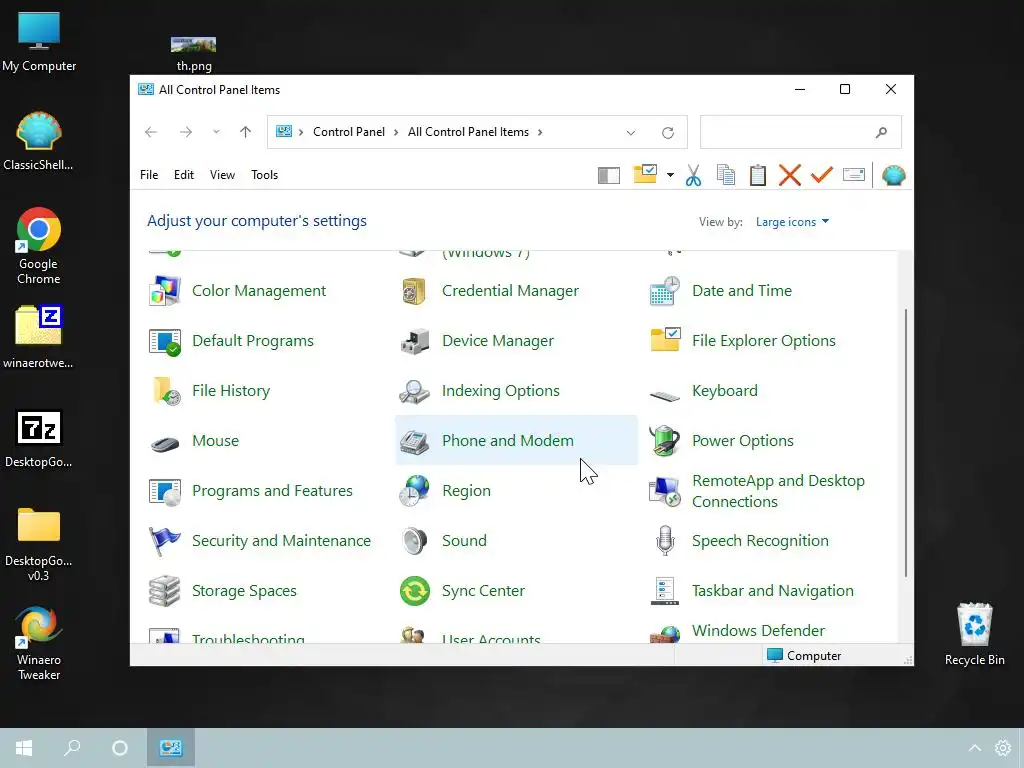Click the Windows Start button
Viewport: 1024px width, 768px height.
(24, 748)
